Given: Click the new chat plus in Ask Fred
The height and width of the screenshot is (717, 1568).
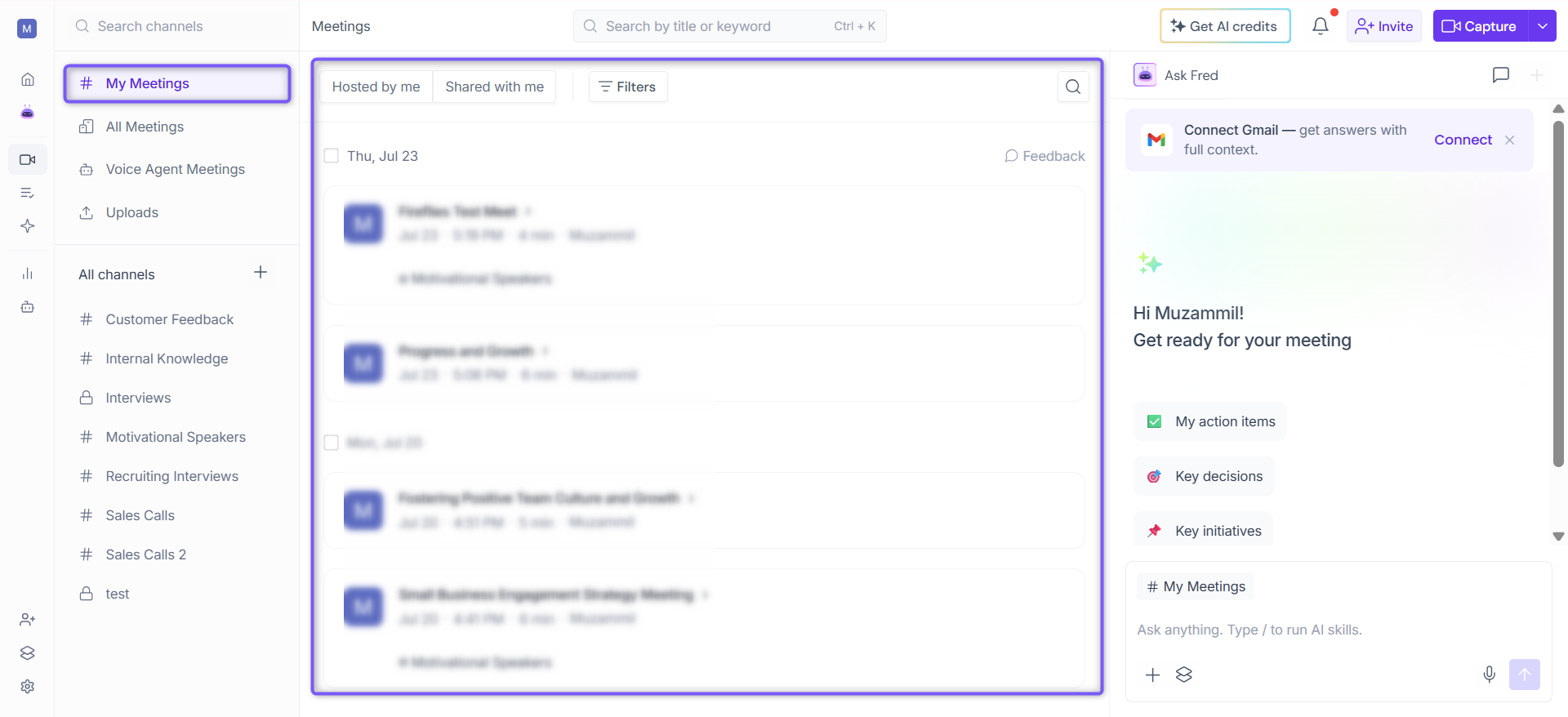Looking at the screenshot, I should point(1537,75).
